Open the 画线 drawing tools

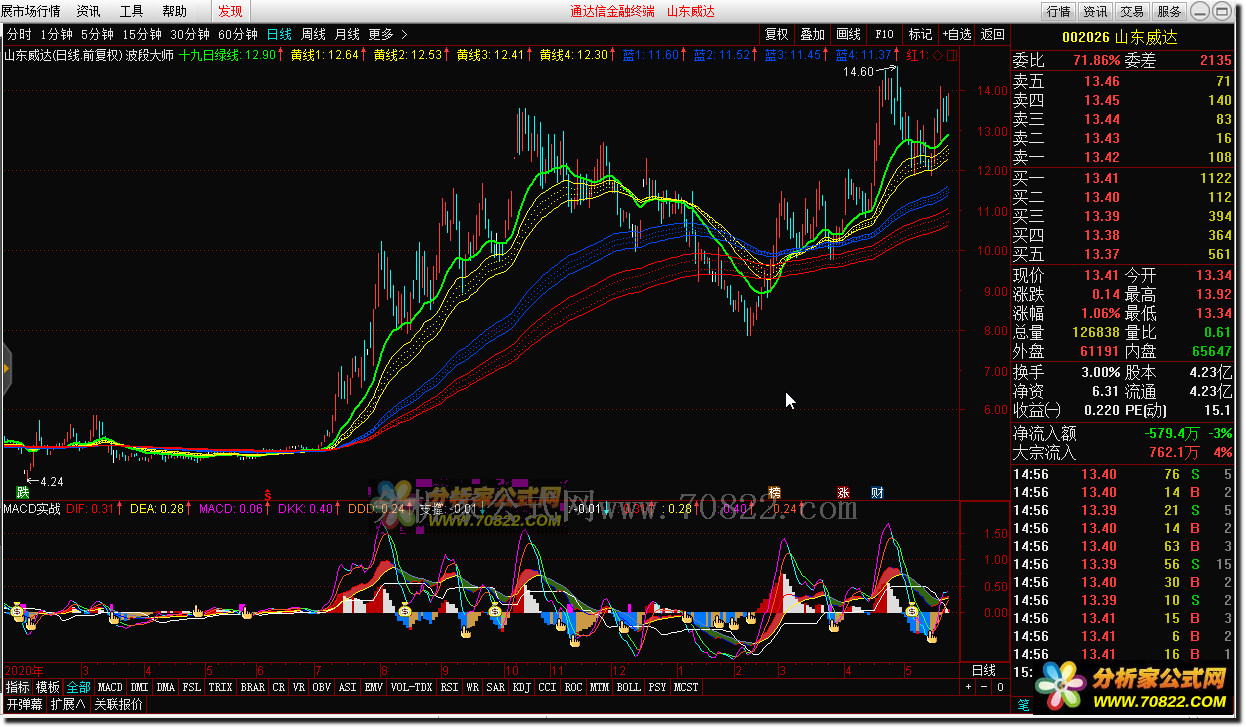click(849, 34)
